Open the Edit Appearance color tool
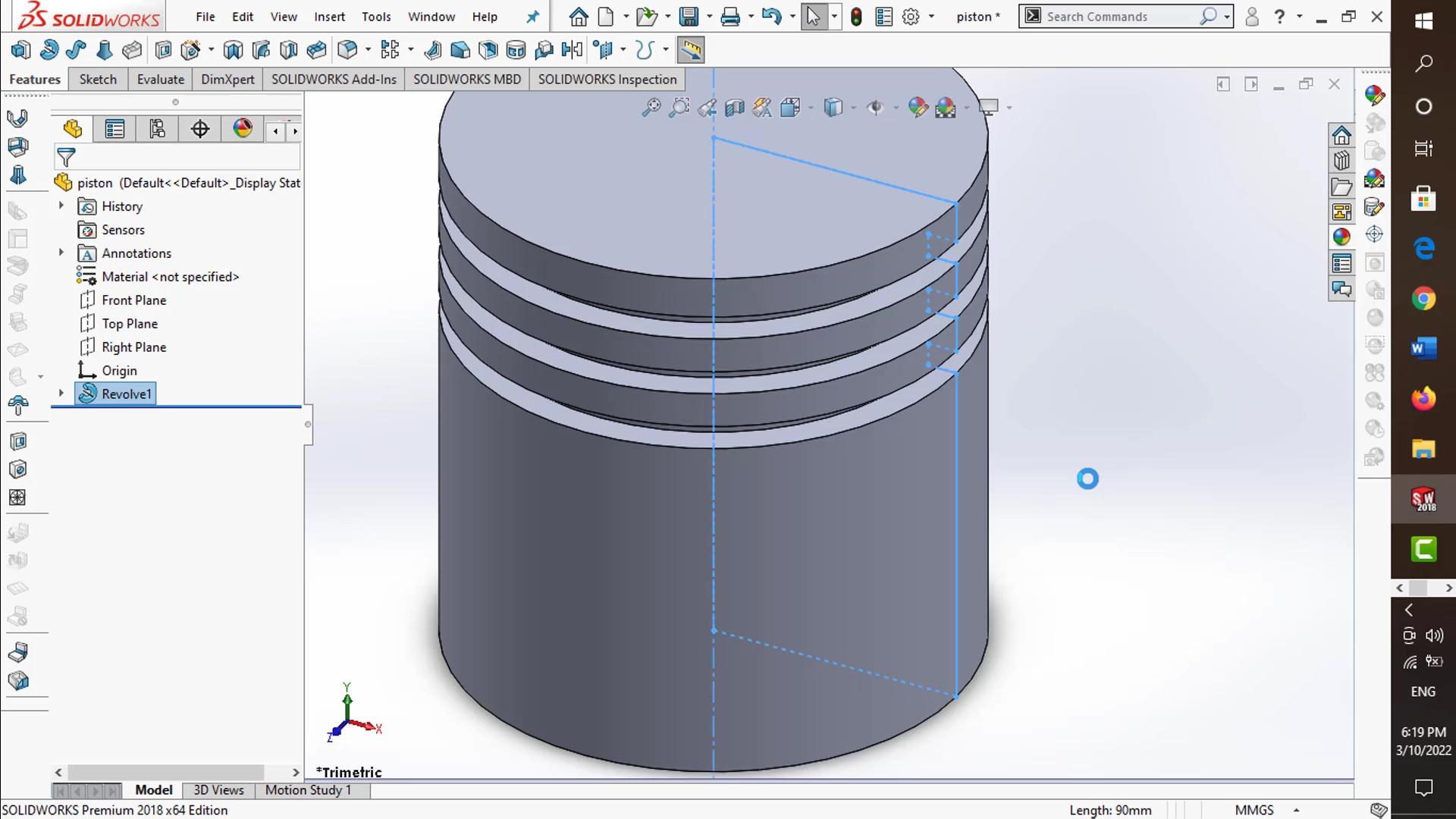Image resolution: width=1456 pixels, height=819 pixels. pyautogui.click(x=918, y=107)
